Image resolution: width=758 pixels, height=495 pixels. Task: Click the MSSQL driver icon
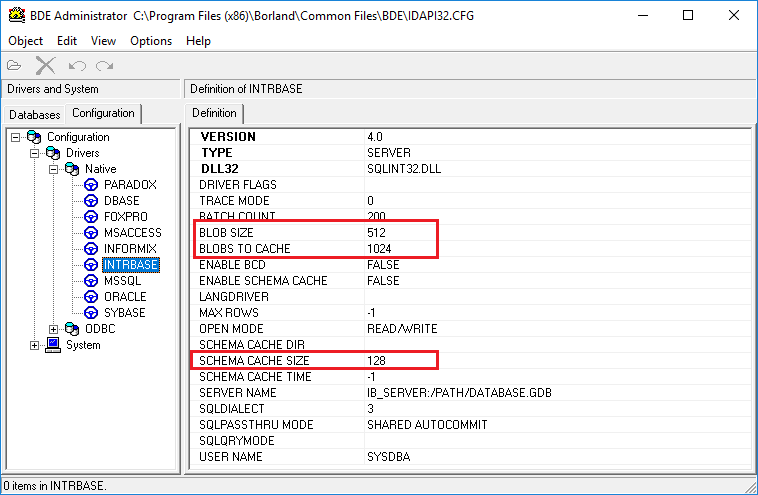91,280
